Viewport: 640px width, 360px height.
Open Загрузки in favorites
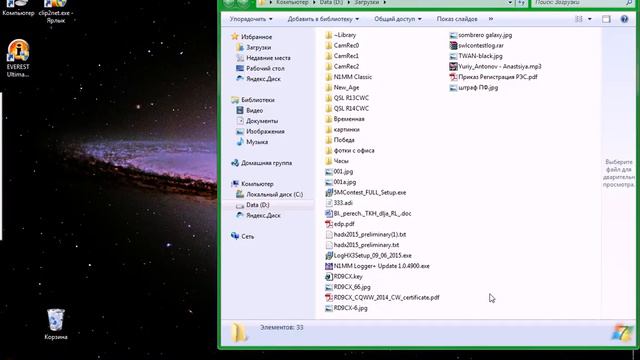(x=253, y=47)
